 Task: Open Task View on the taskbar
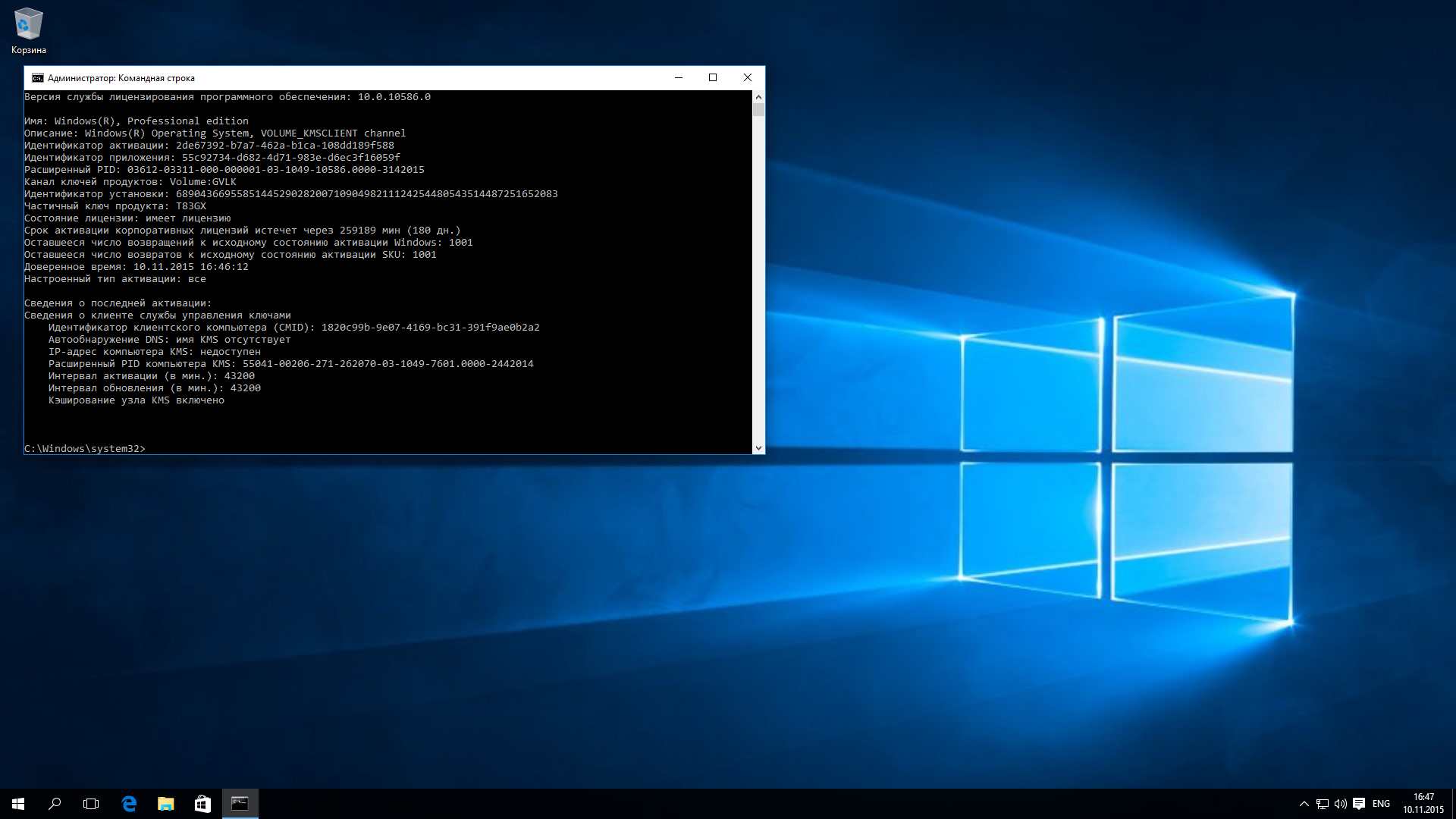click(91, 804)
